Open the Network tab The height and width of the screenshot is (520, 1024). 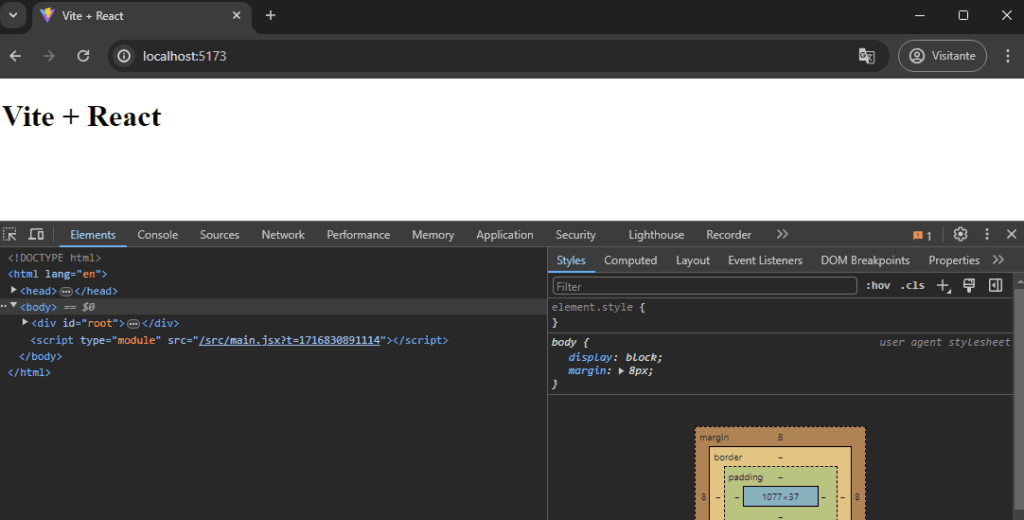tap(283, 235)
